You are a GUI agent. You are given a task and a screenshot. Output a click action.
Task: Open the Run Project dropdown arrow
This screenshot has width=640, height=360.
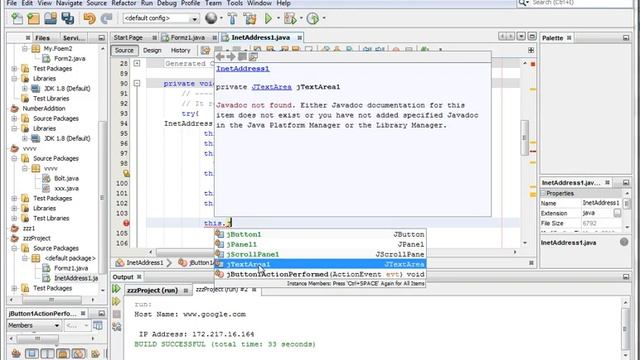[x=278, y=18]
